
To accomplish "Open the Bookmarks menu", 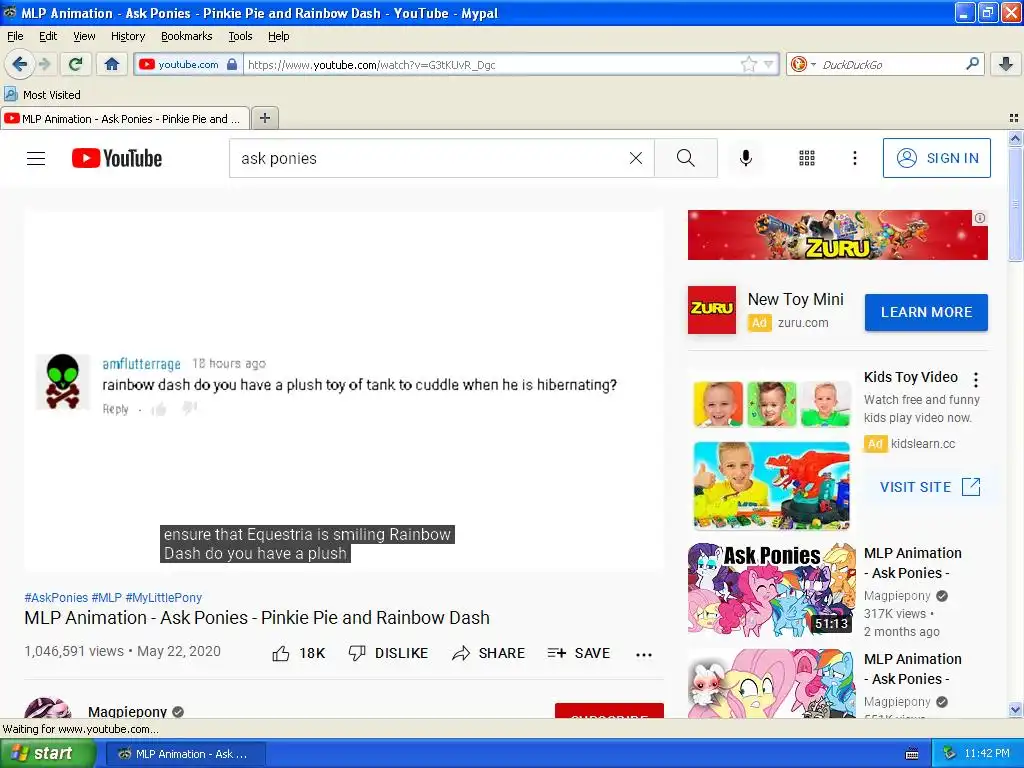I will point(186,36).
